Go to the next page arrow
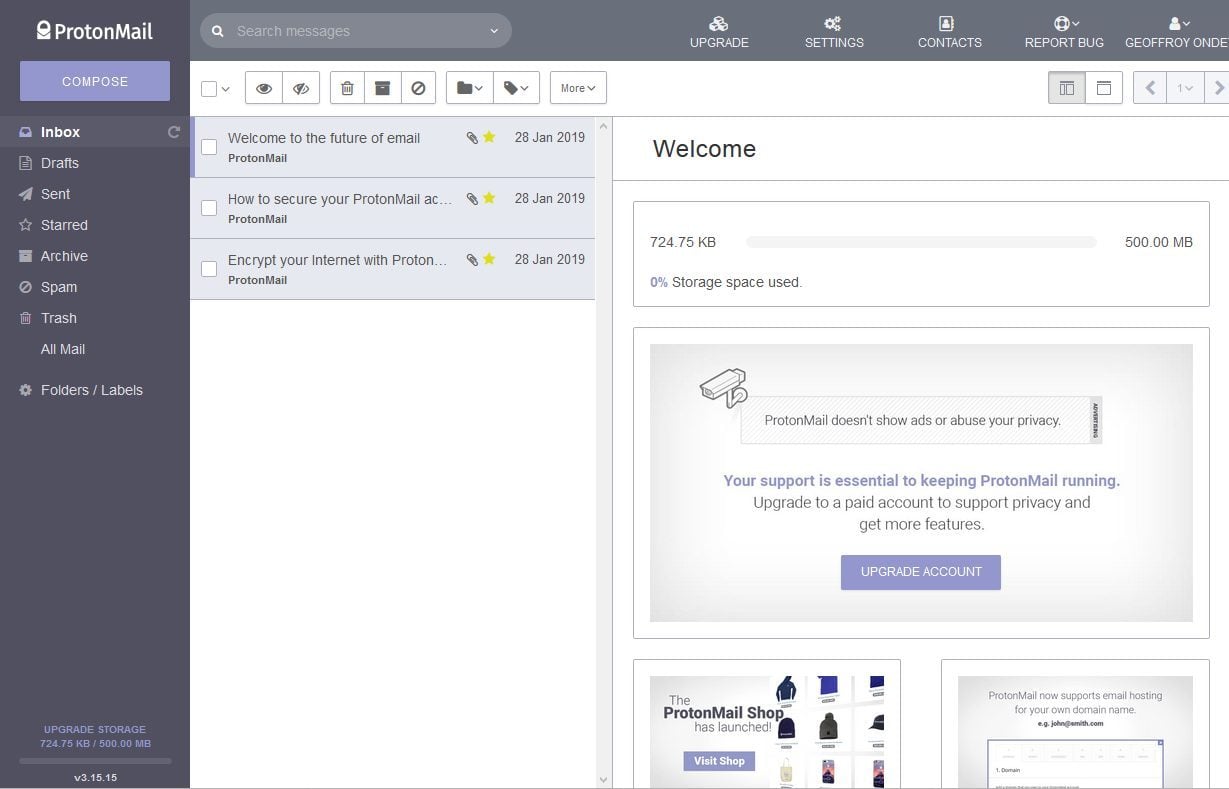This screenshot has width=1229, height=789. (x=1217, y=88)
